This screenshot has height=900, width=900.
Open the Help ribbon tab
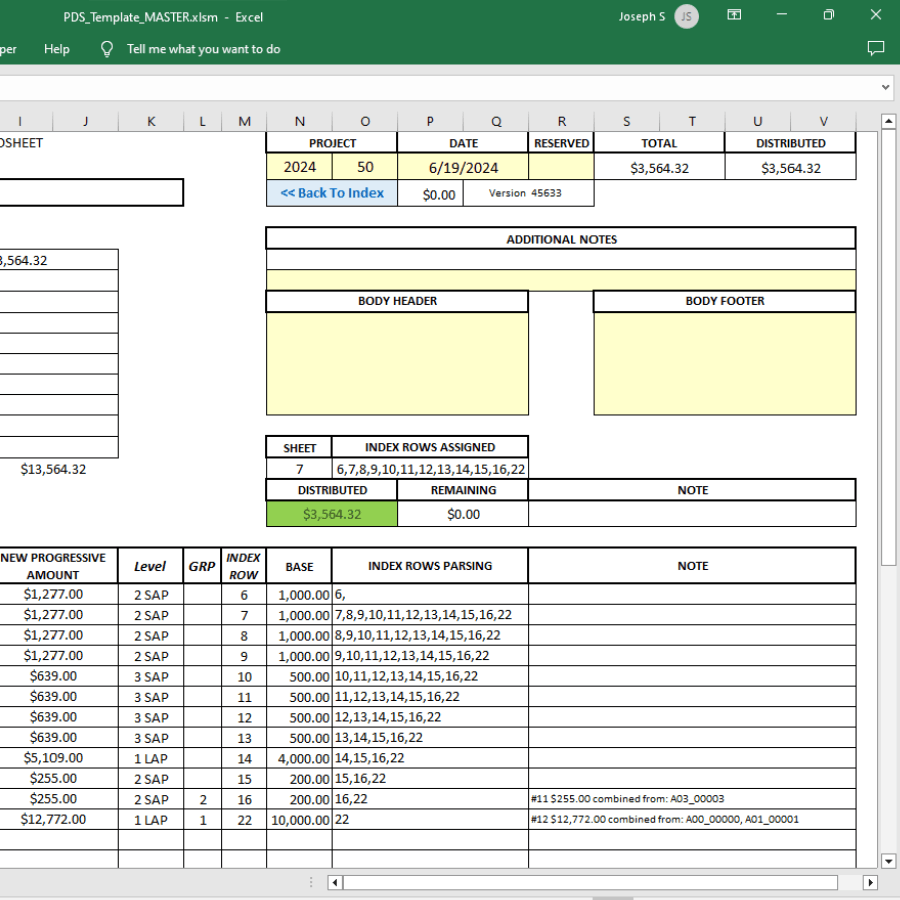pos(56,49)
